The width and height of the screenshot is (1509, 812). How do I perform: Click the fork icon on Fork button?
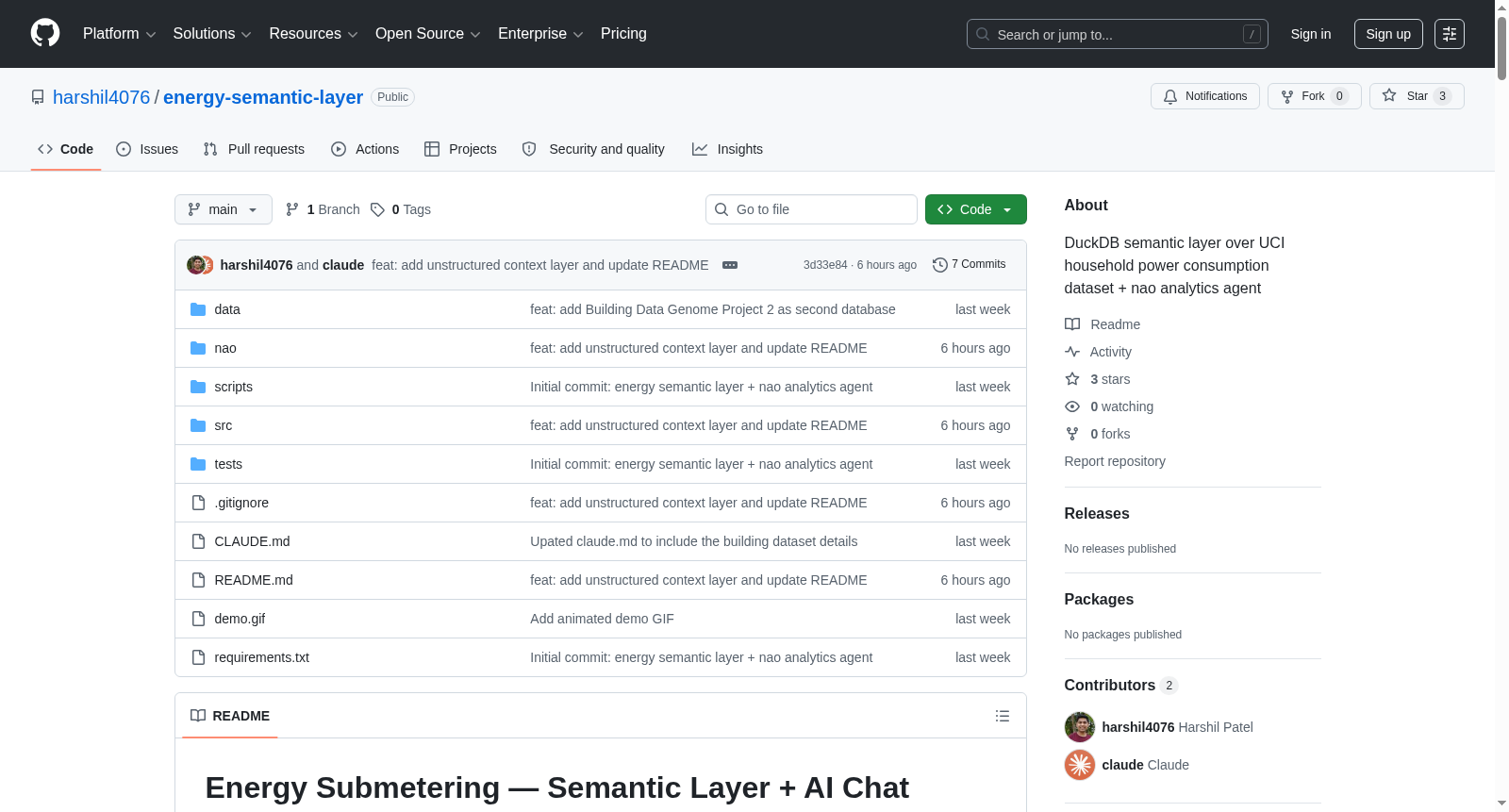(x=1287, y=96)
